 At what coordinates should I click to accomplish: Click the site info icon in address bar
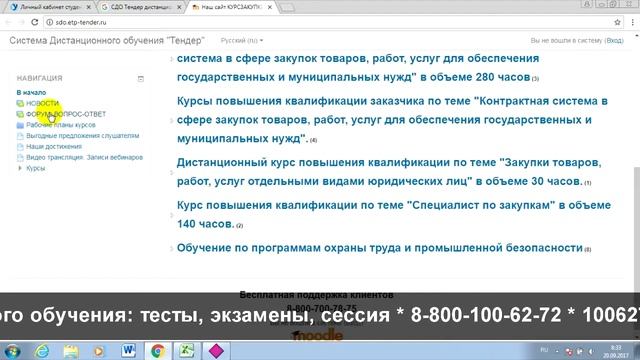coord(49,22)
